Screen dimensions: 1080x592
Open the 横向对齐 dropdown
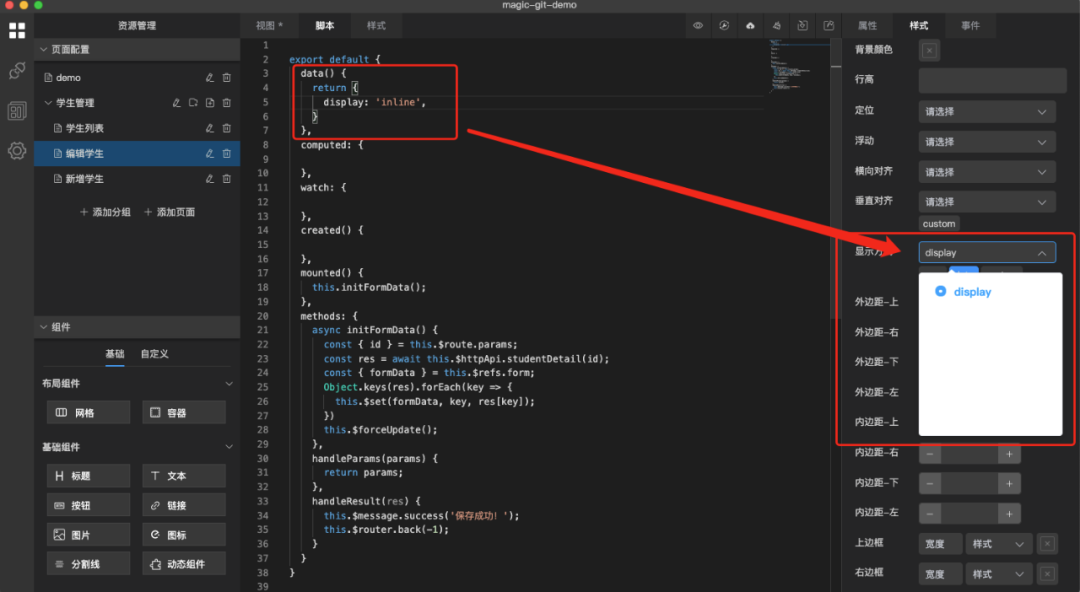(987, 172)
